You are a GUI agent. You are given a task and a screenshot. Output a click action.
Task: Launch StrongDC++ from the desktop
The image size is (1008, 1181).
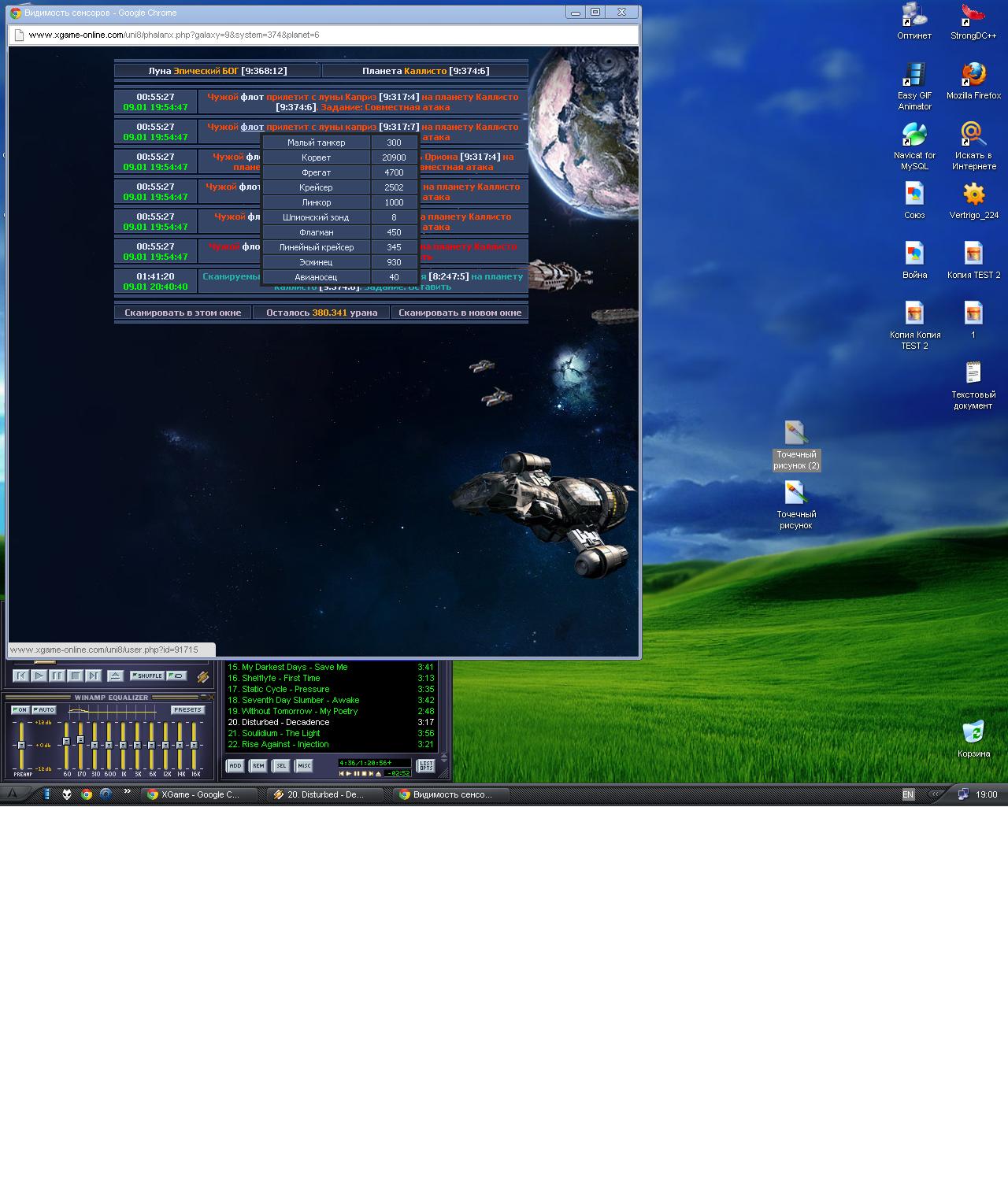point(973,21)
